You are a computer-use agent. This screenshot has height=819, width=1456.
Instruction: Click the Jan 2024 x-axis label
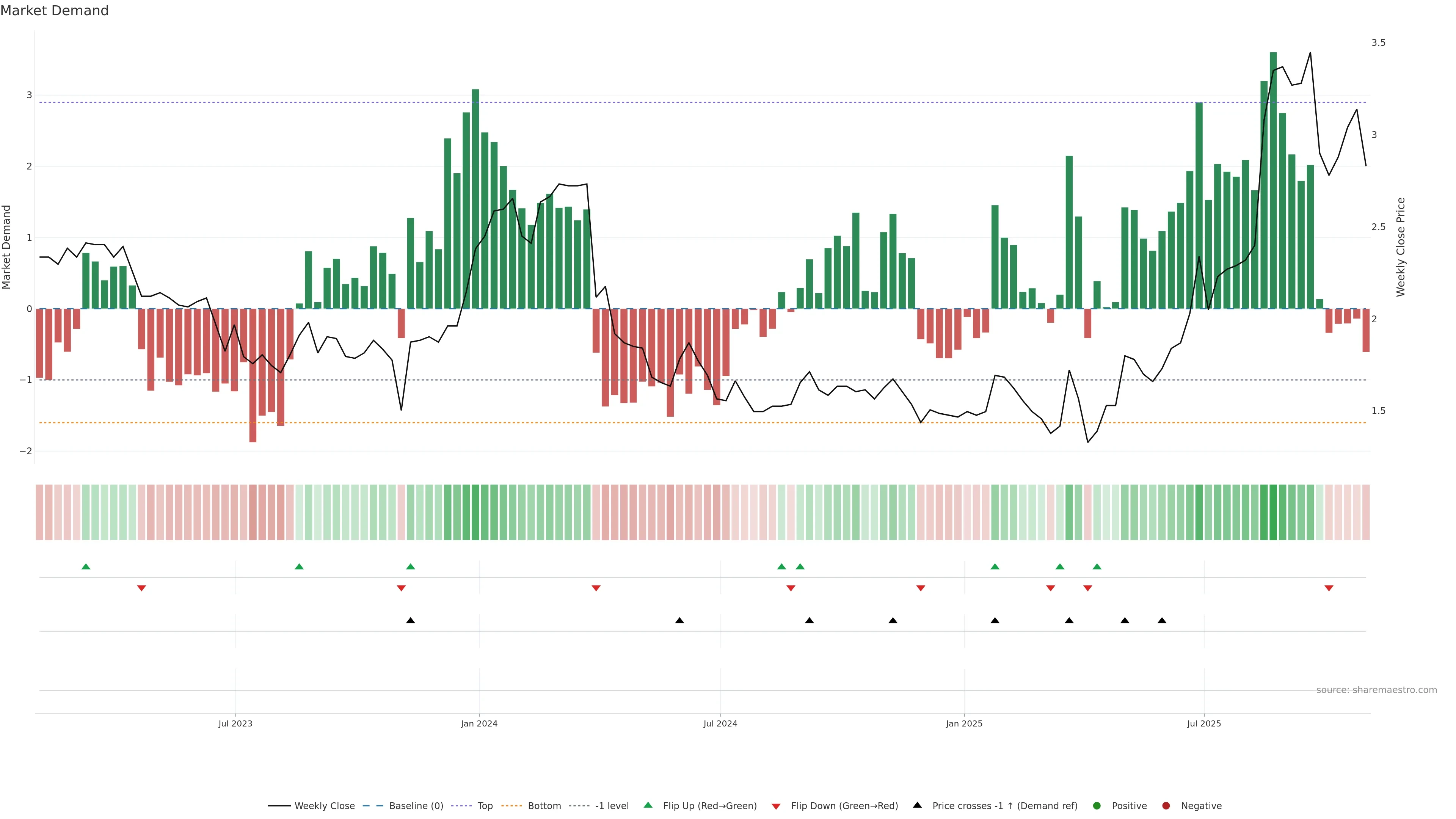point(479,724)
